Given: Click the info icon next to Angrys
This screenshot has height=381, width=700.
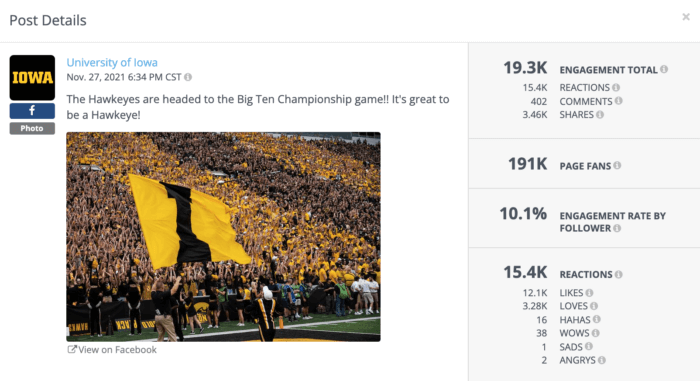Looking at the screenshot, I should point(601,360).
